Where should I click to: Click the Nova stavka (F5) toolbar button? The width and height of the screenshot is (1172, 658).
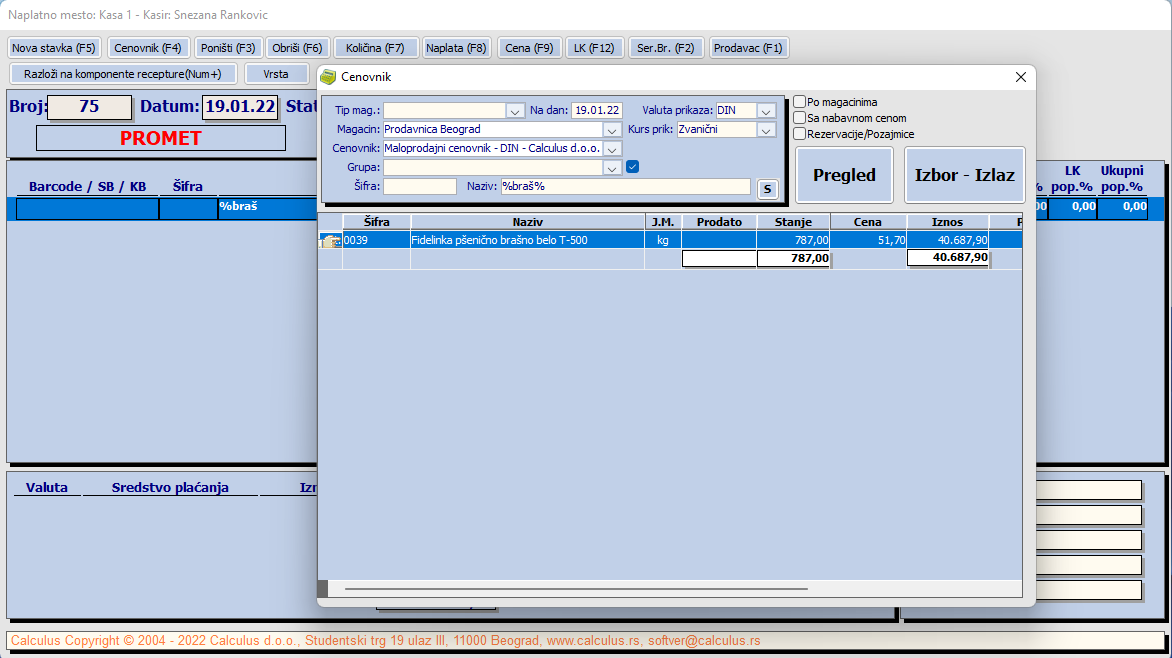coord(54,48)
